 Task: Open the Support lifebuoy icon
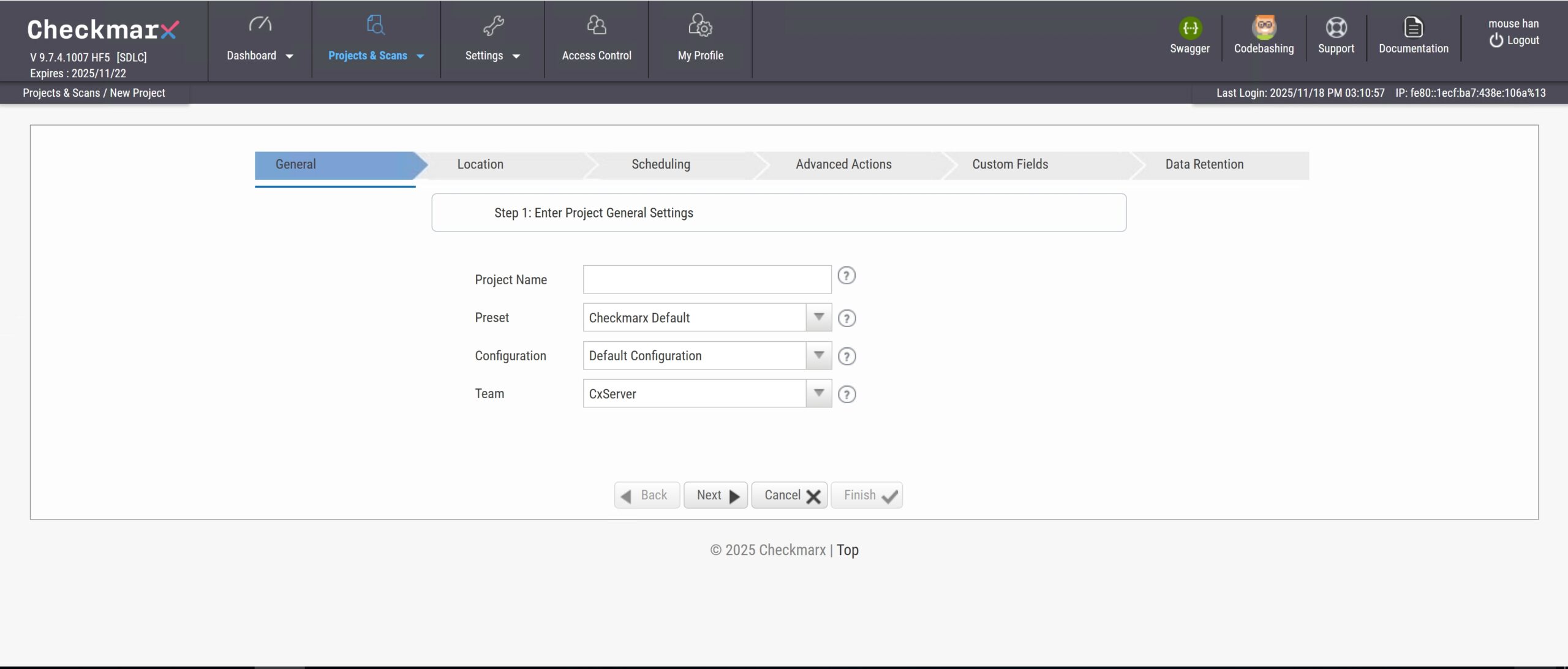tap(1336, 28)
